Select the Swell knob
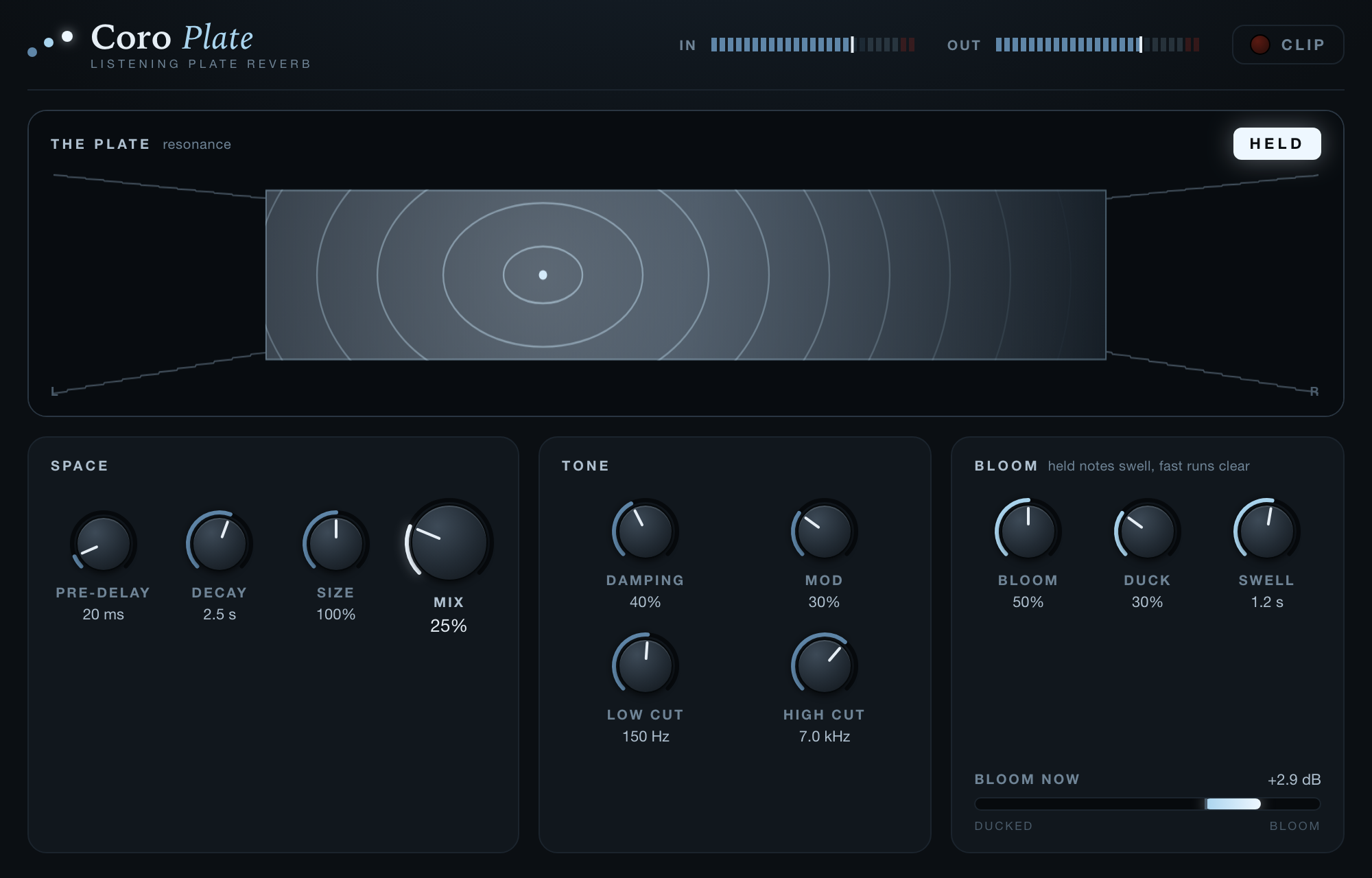The width and height of the screenshot is (1372, 878). click(1267, 531)
